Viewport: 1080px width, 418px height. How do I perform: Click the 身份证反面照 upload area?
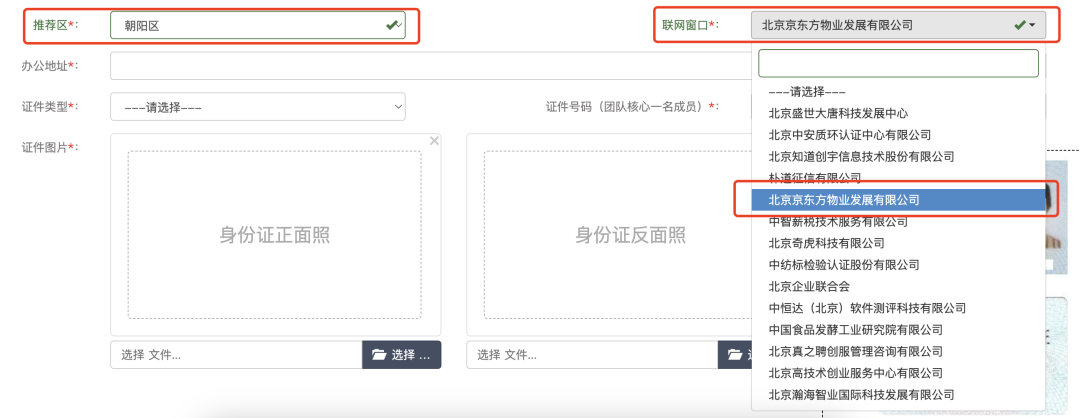[617, 235]
